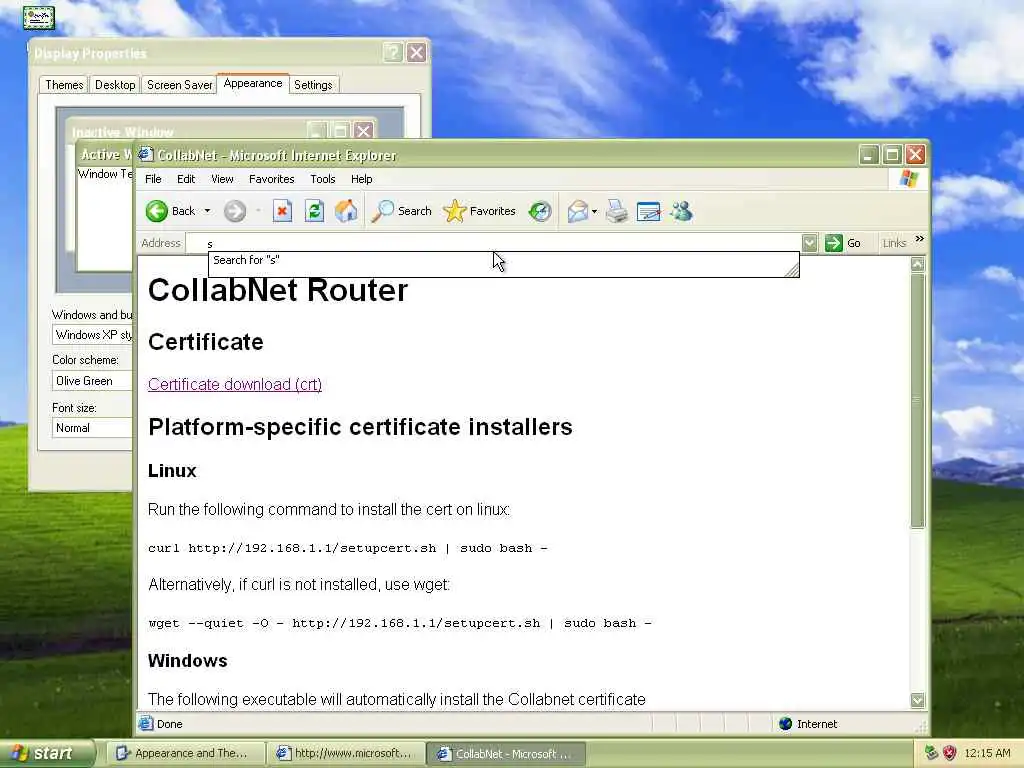Open the History toolbar icon

(x=540, y=211)
